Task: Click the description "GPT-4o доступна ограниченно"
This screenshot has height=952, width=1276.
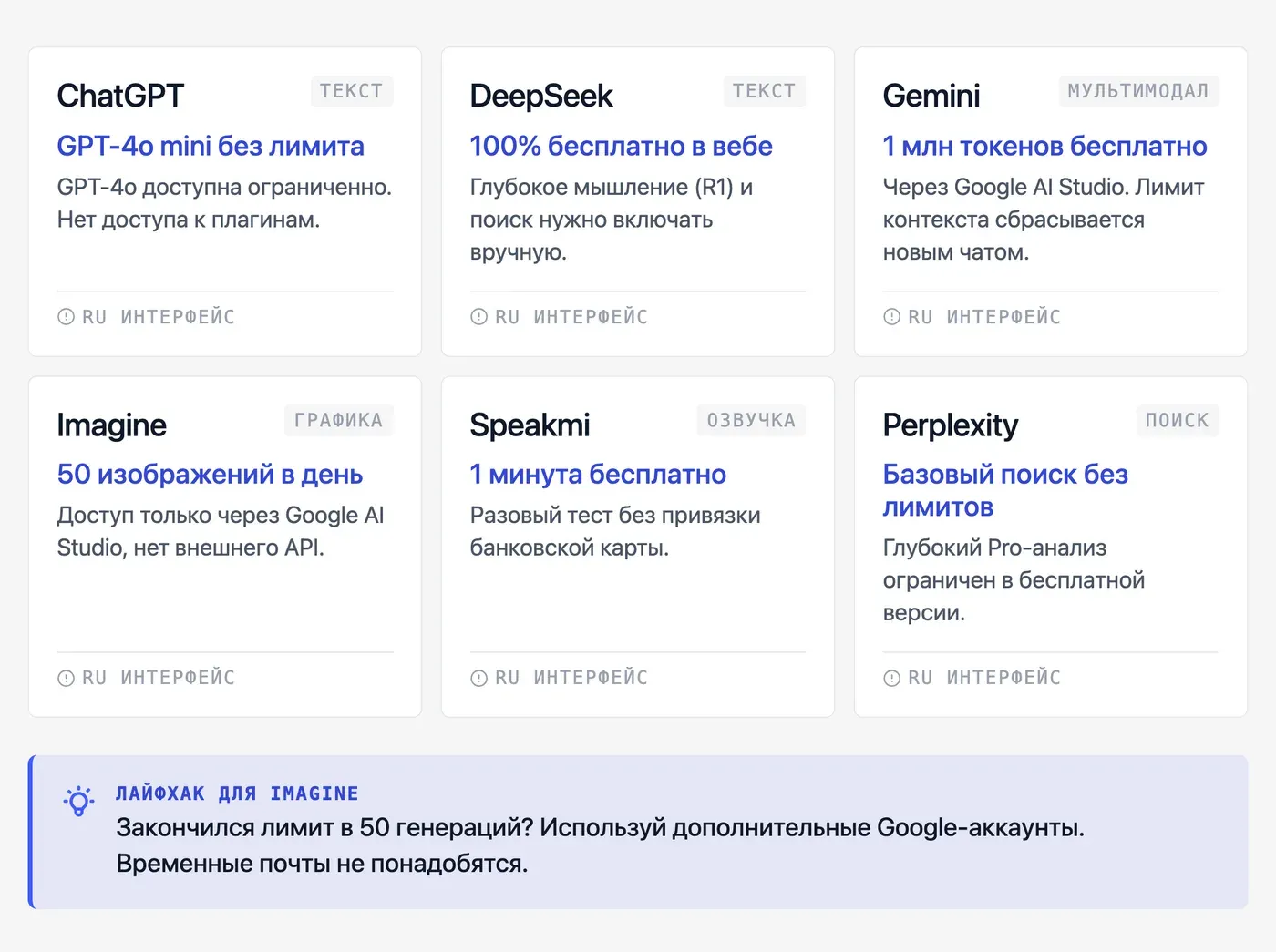Action: tap(224, 187)
